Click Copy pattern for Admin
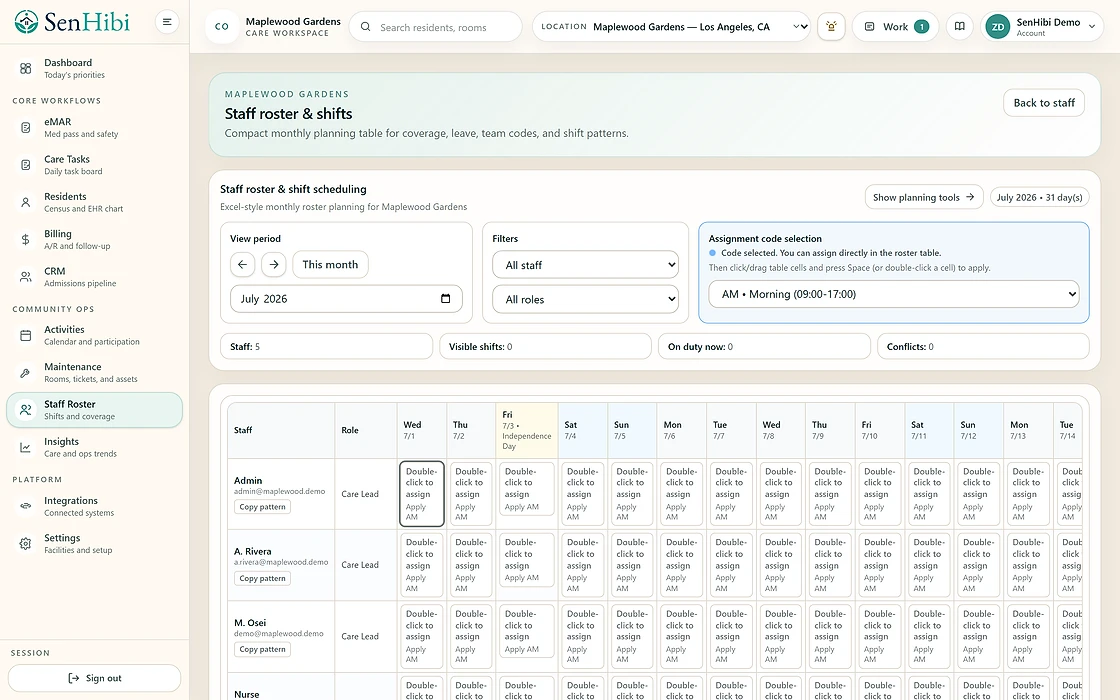This screenshot has height=700, width=1120. click(x=262, y=507)
